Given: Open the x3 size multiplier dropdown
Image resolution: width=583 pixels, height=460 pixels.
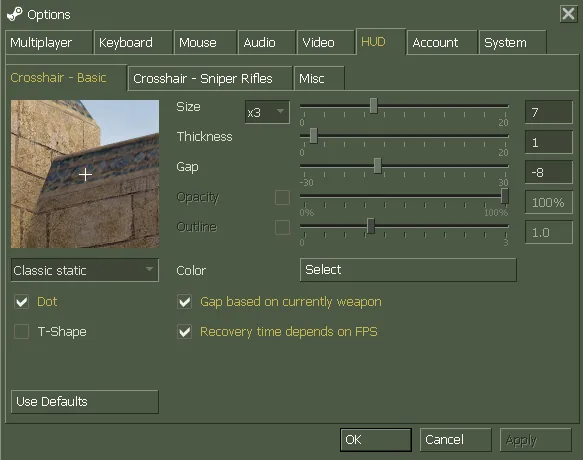Looking at the screenshot, I should pyautogui.click(x=267, y=112).
